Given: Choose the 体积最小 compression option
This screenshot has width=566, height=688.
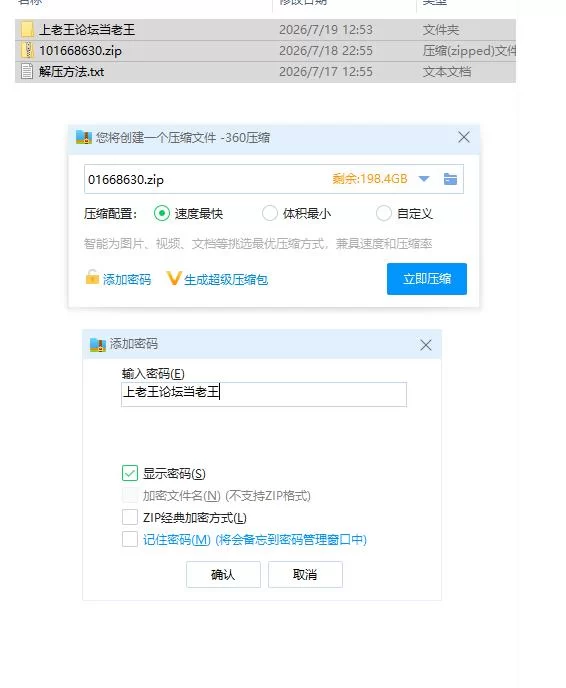Looking at the screenshot, I should (269, 213).
